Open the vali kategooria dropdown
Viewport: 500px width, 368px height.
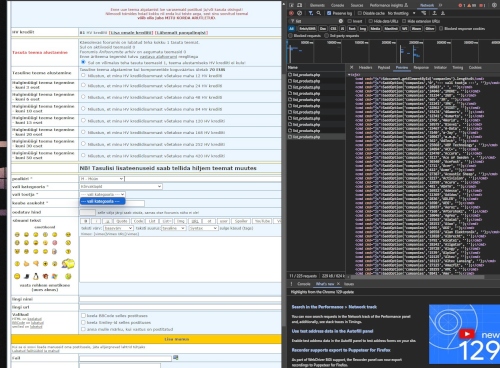(x=121, y=187)
